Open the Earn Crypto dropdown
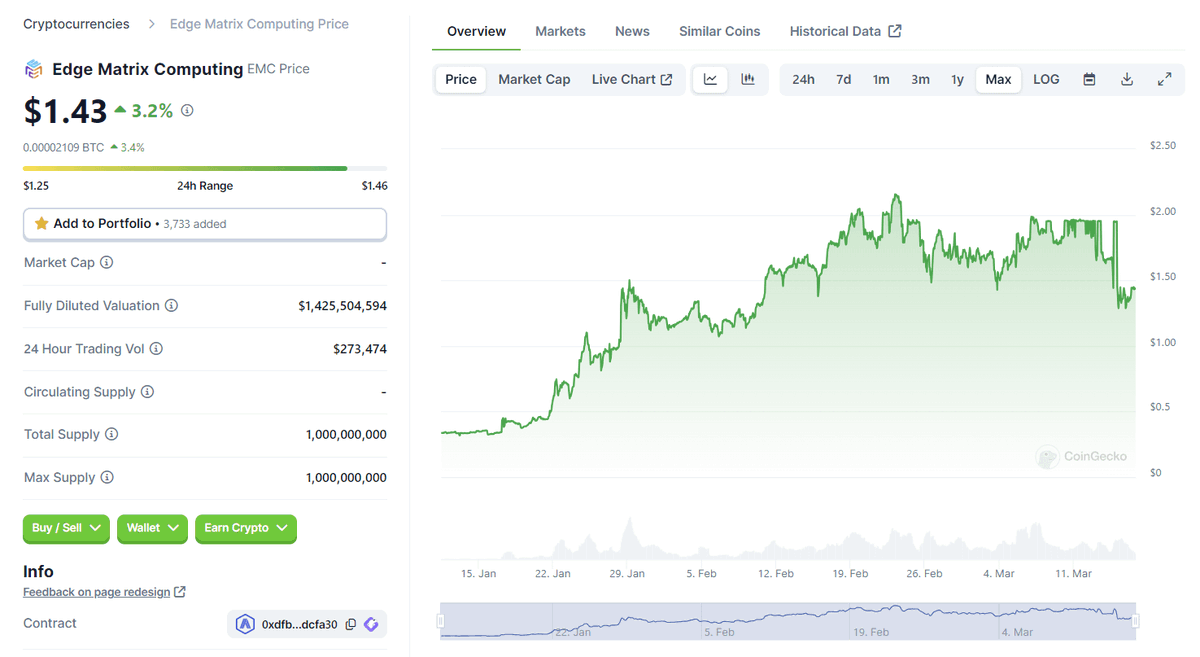The image size is (1200, 657). 246,528
